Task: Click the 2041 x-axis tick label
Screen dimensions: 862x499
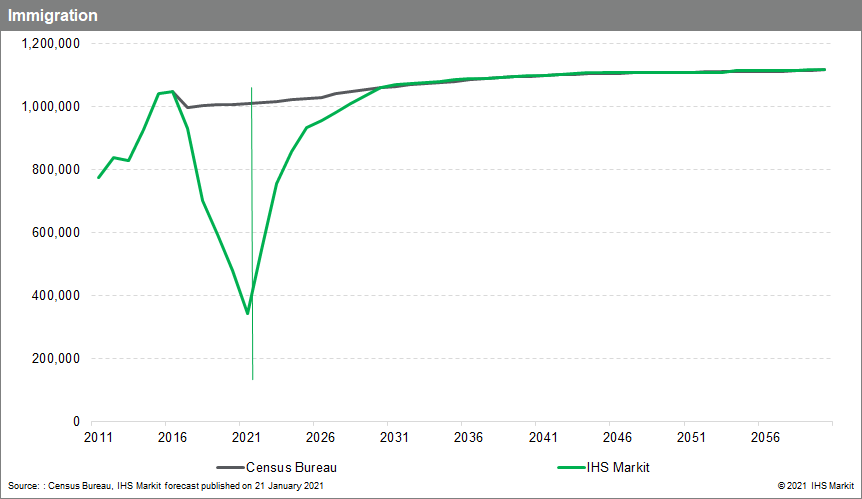Action: (x=543, y=438)
